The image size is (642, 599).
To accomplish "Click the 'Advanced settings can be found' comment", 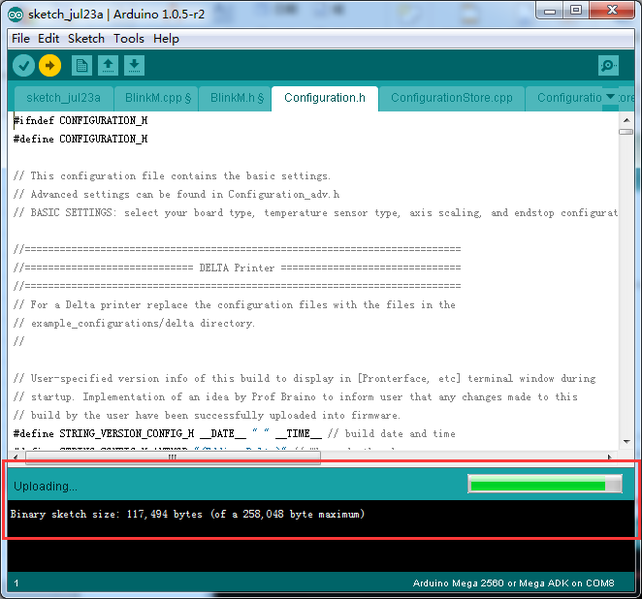I will (x=176, y=194).
